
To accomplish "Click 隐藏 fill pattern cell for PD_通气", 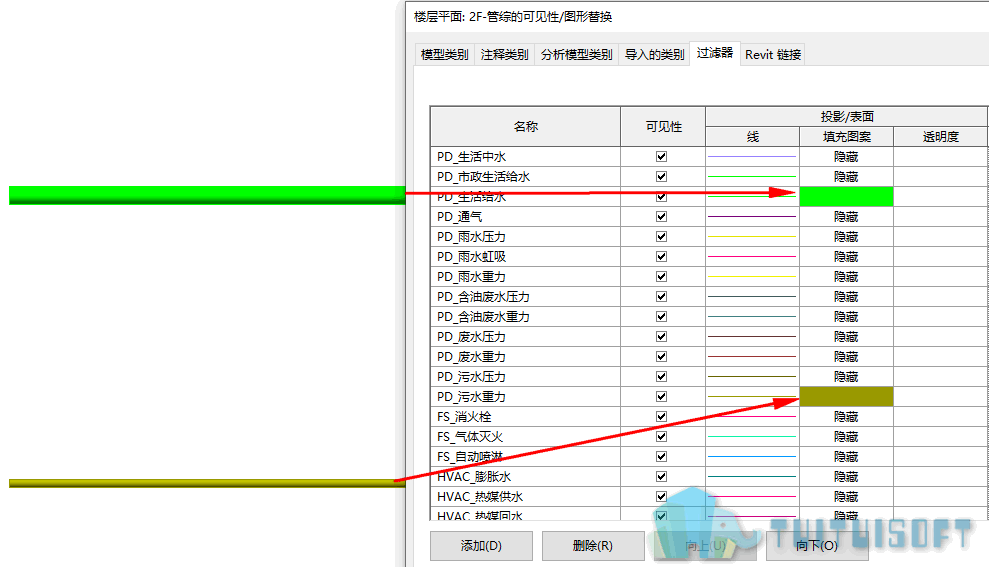I will click(x=846, y=216).
